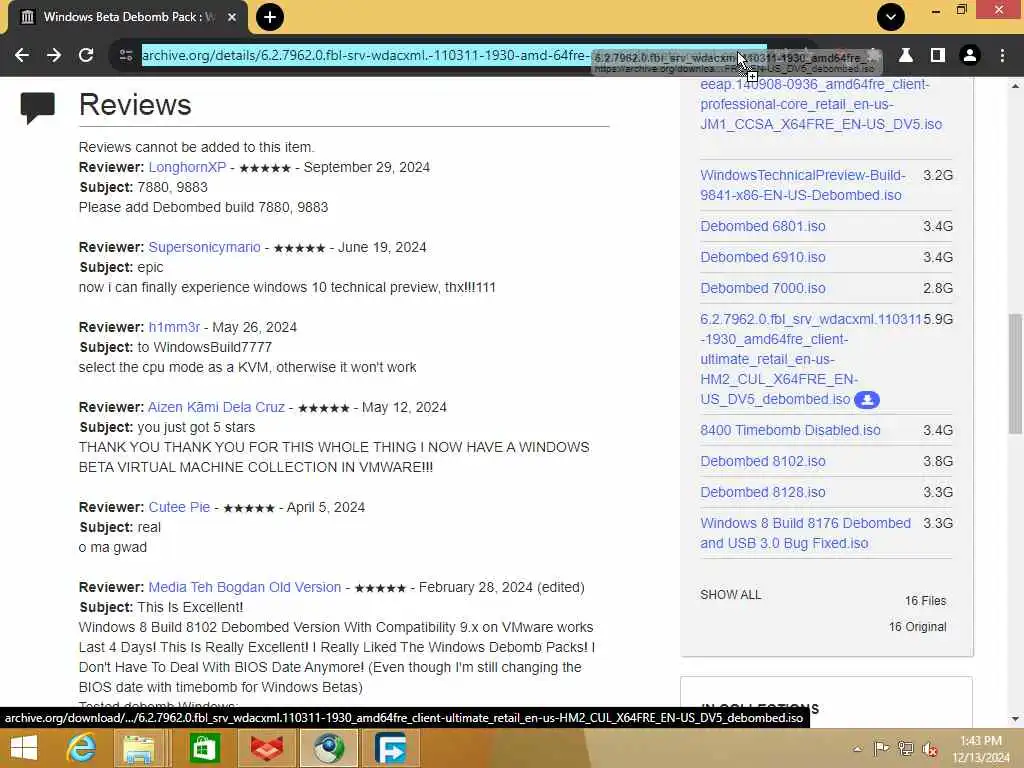Open the browser three-dot menu
Image resolution: width=1024 pixels, height=768 pixels.
[x=1002, y=56]
